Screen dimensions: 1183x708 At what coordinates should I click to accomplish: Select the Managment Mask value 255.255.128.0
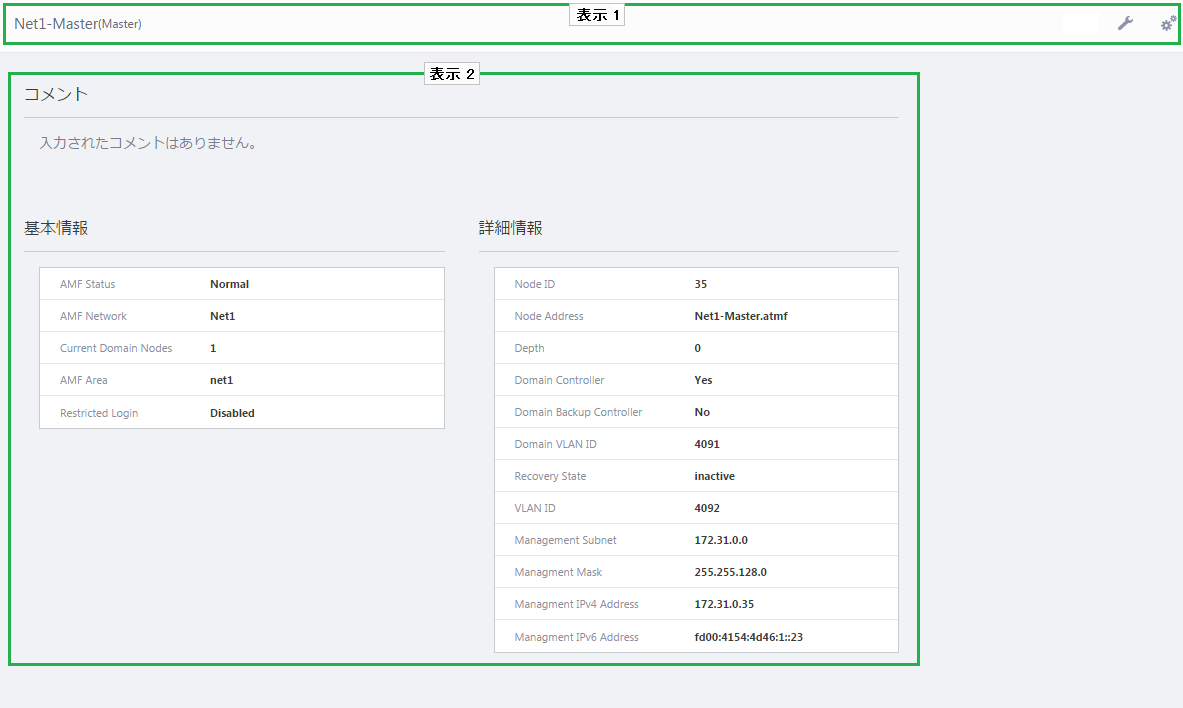730,572
